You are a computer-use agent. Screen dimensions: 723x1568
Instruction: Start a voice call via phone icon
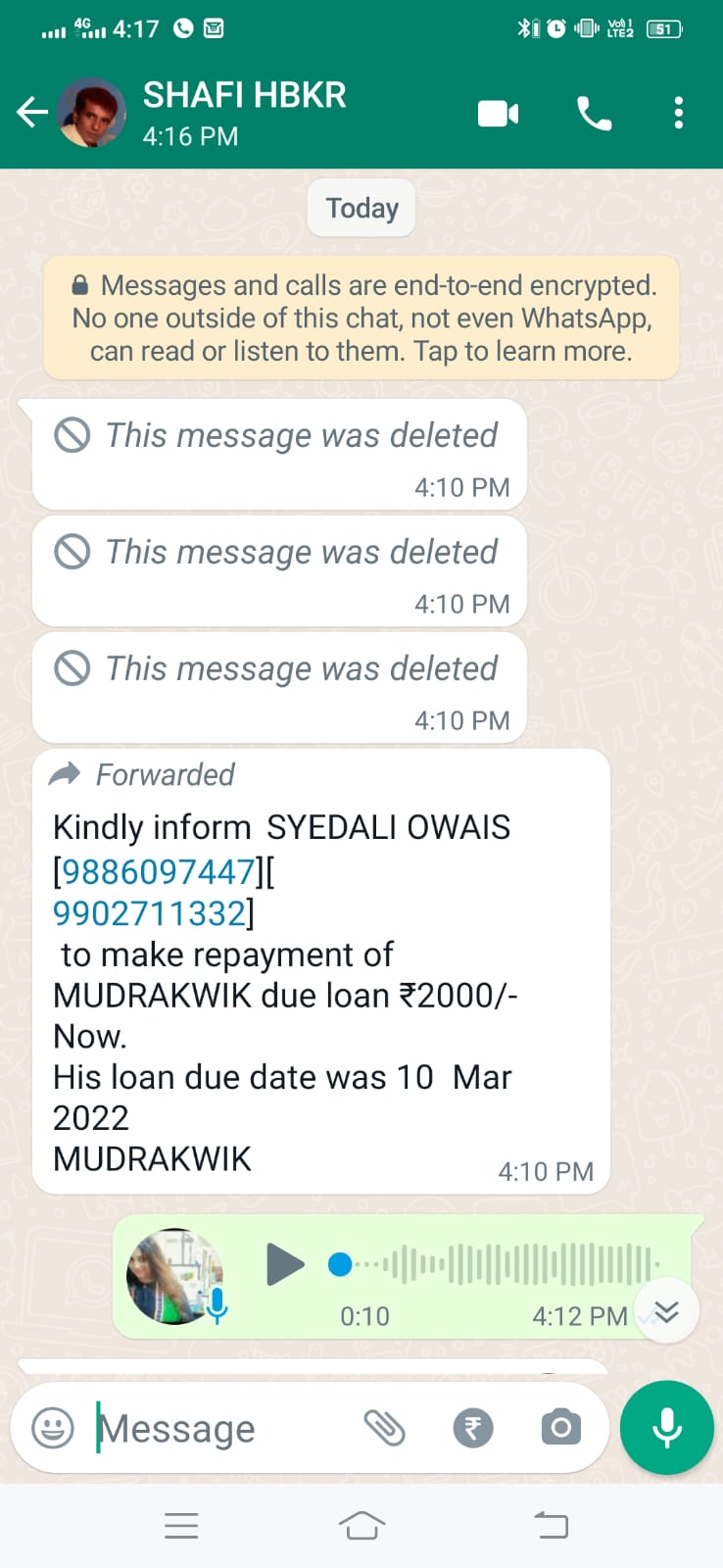[x=594, y=114]
